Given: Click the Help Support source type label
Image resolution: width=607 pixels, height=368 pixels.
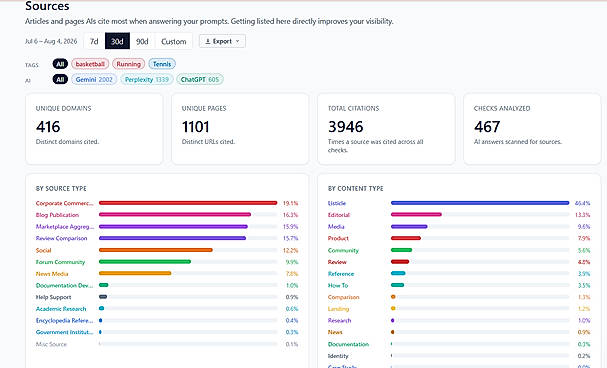Looking at the screenshot, I should (53, 297).
